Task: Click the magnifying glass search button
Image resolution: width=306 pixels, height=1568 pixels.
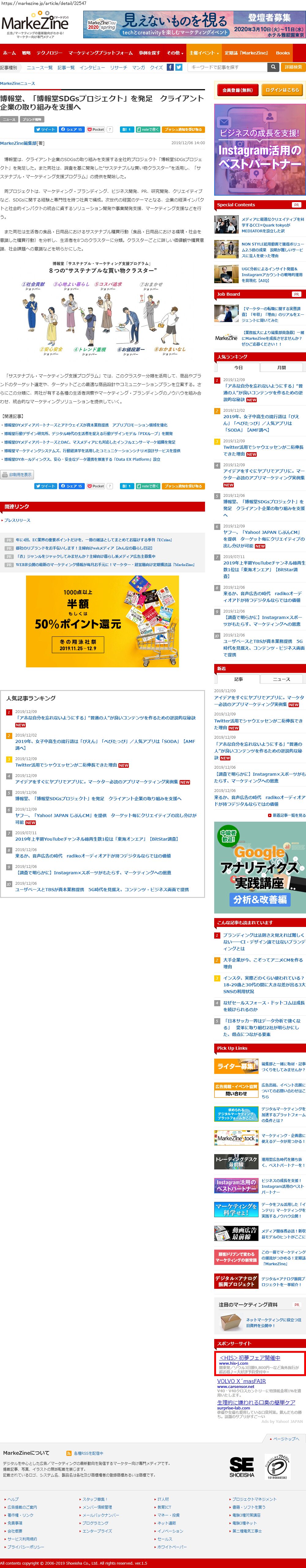Action: coord(273,68)
